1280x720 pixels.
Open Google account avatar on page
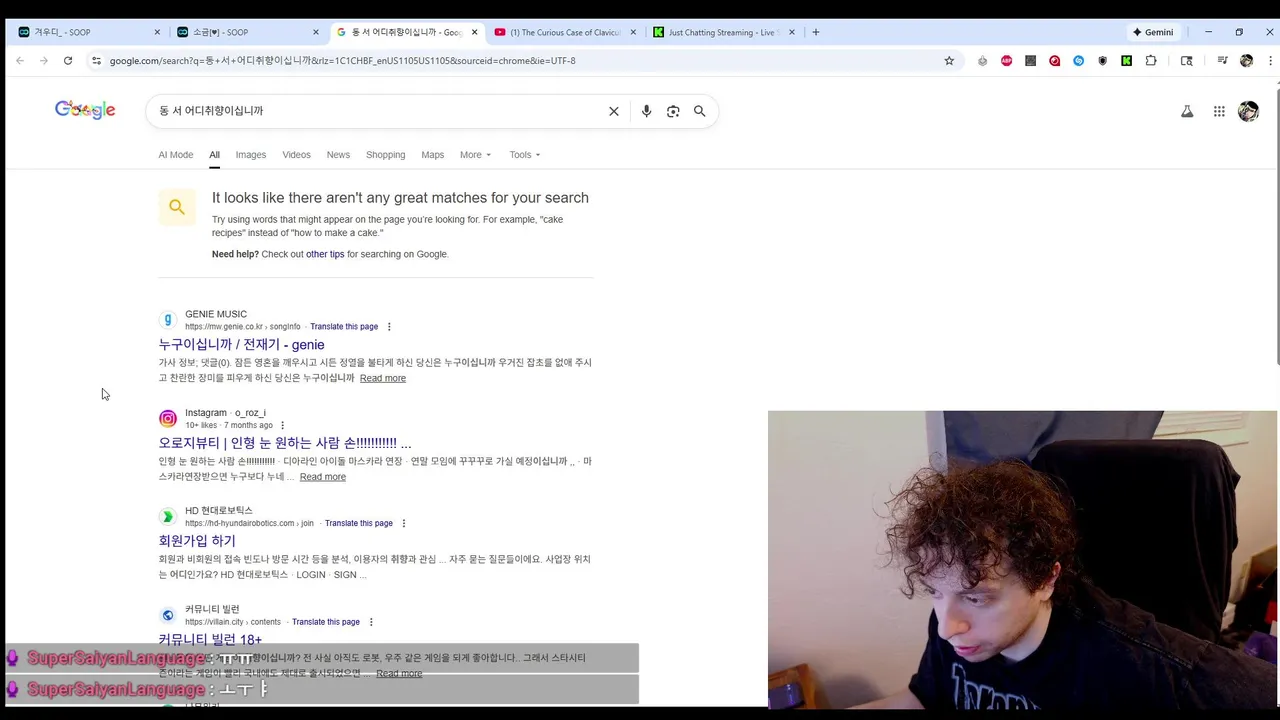pos(1248,111)
